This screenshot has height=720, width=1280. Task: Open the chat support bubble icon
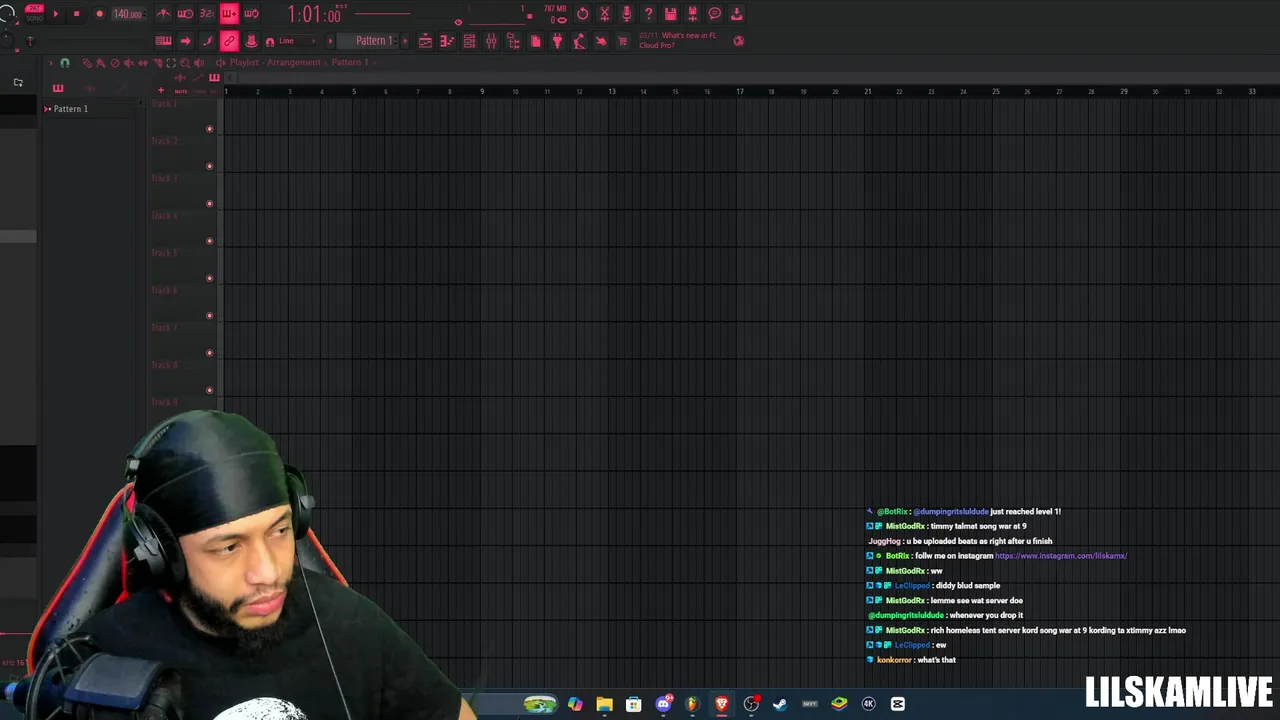(x=715, y=14)
